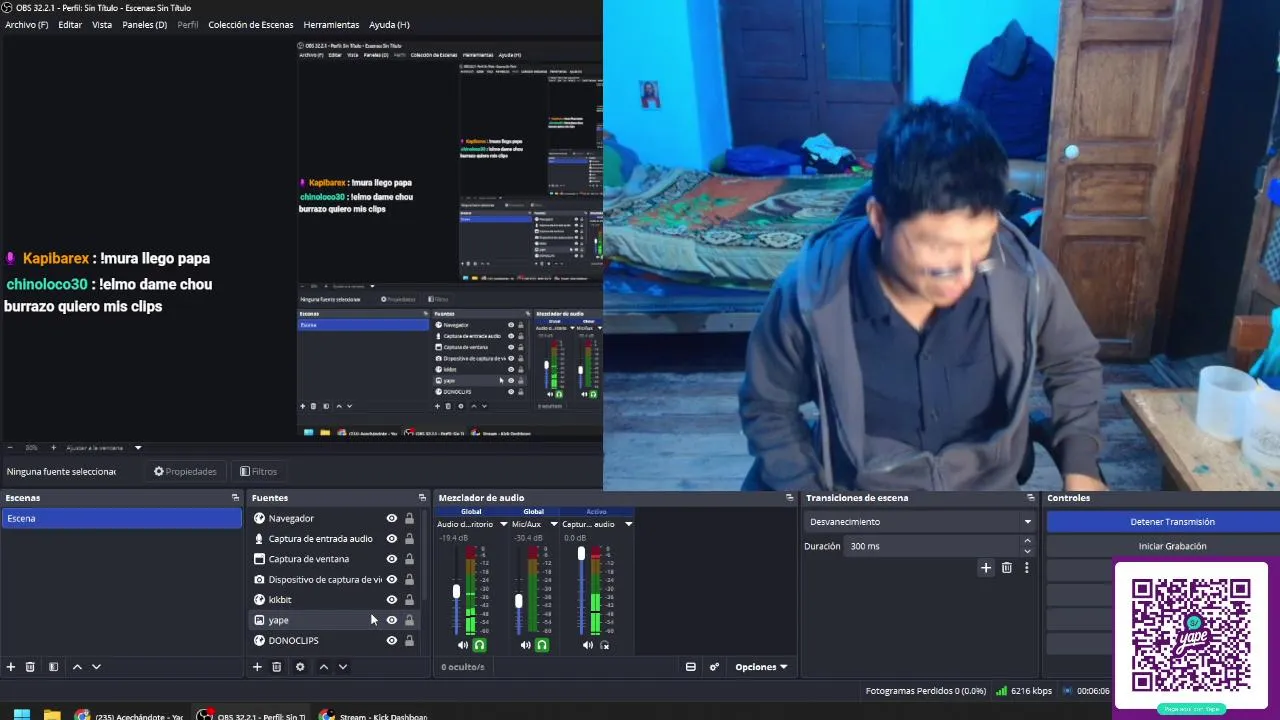This screenshot has width=1280, height=720.
Task: Remove transition with the trash icon
Action: 1007,568
